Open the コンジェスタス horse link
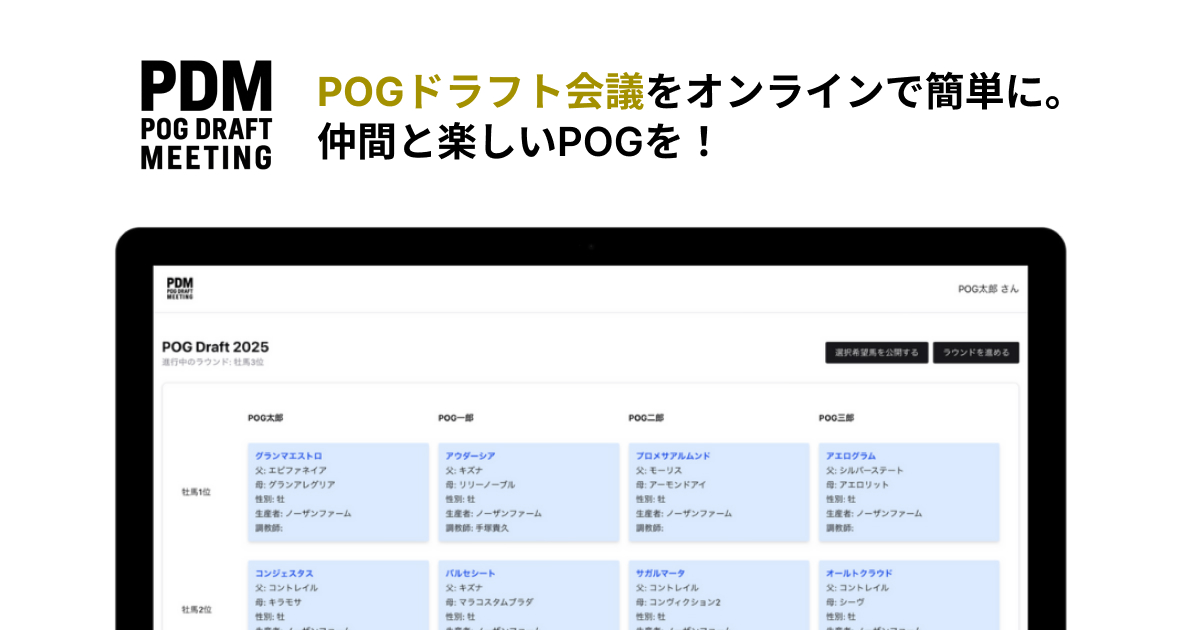 (286, 572)
